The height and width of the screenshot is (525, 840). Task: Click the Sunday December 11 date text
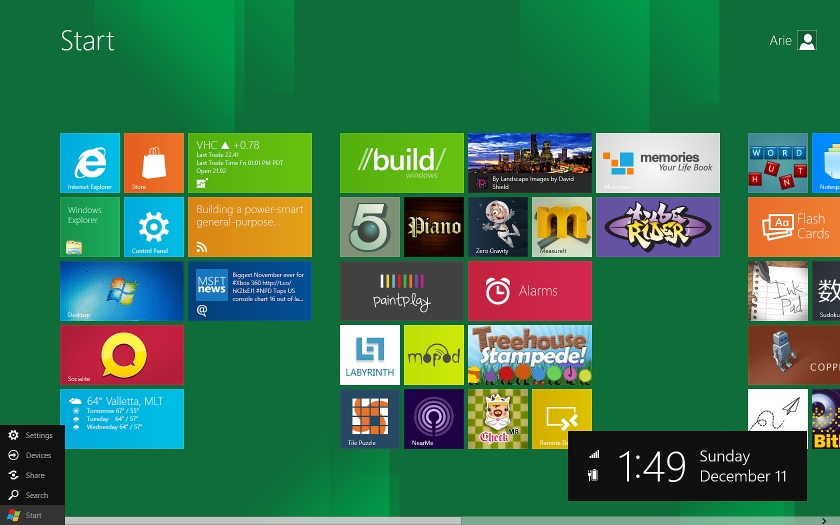click(743, 466)
